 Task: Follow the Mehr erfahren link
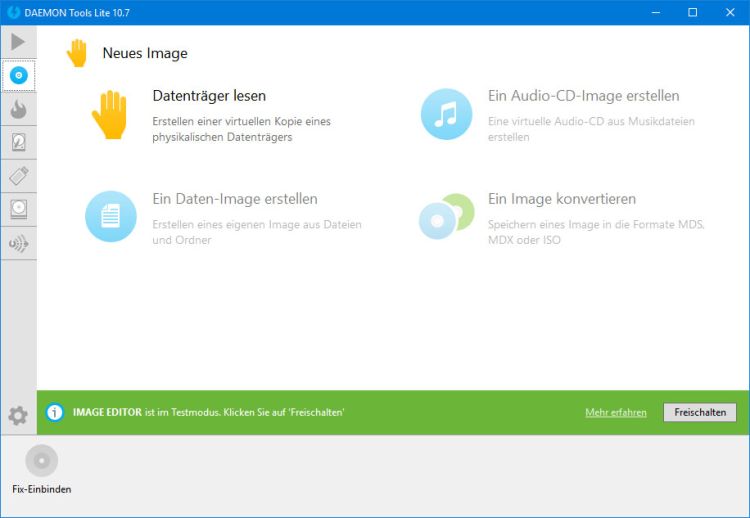pyautogui.click(x=615, y=412)
